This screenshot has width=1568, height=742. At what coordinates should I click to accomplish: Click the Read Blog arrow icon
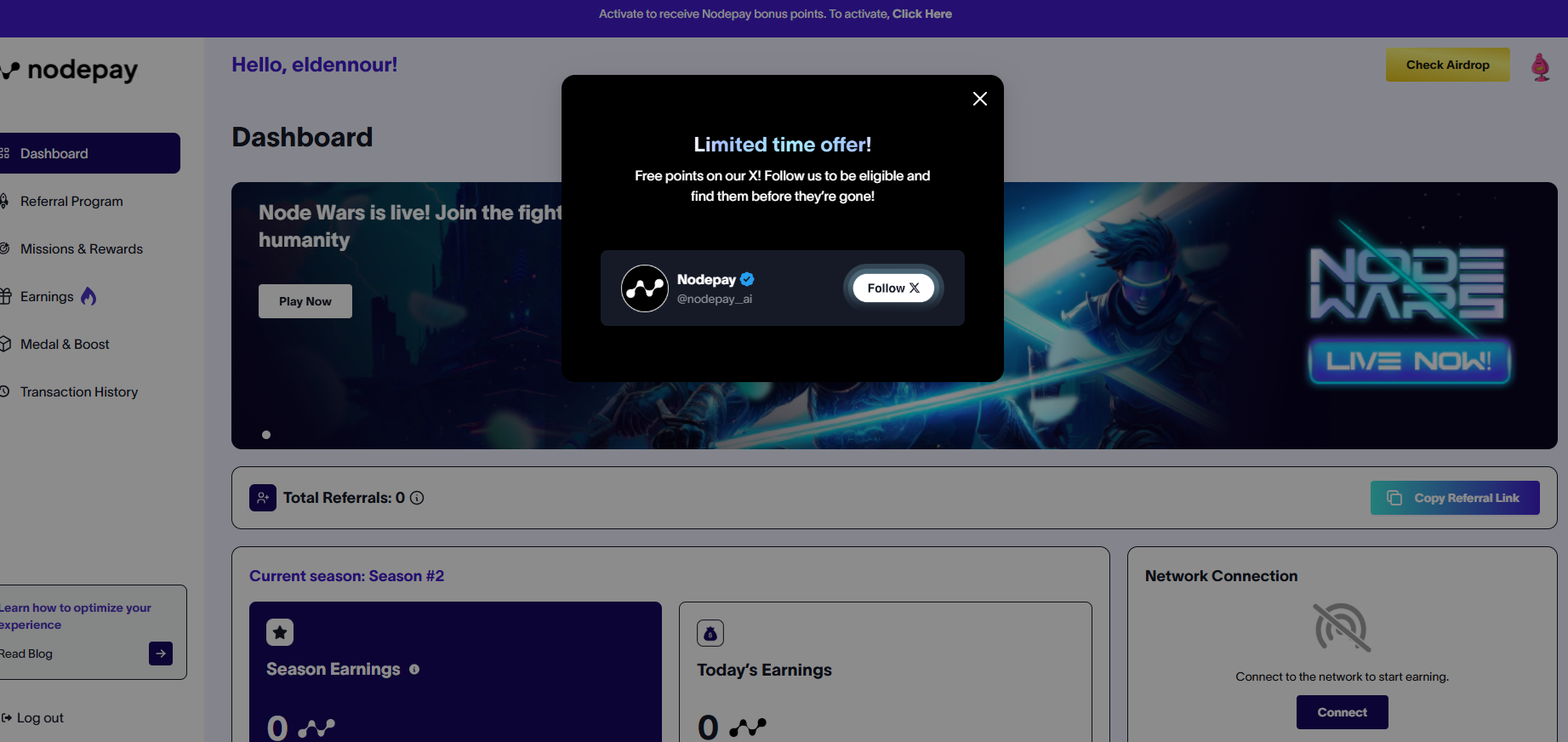point(161,654)
